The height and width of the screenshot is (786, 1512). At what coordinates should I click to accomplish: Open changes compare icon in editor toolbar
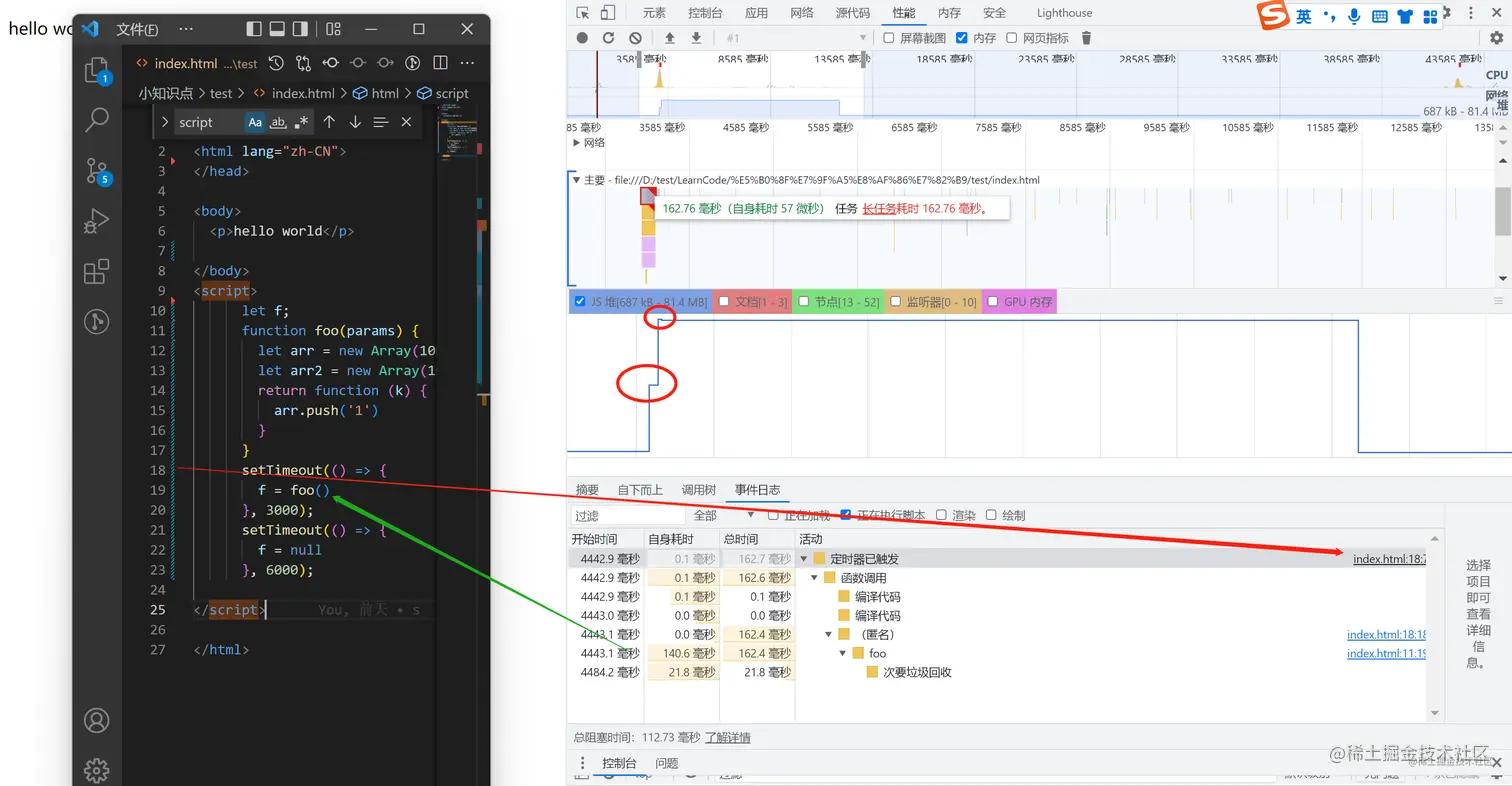tap(304, 63)
